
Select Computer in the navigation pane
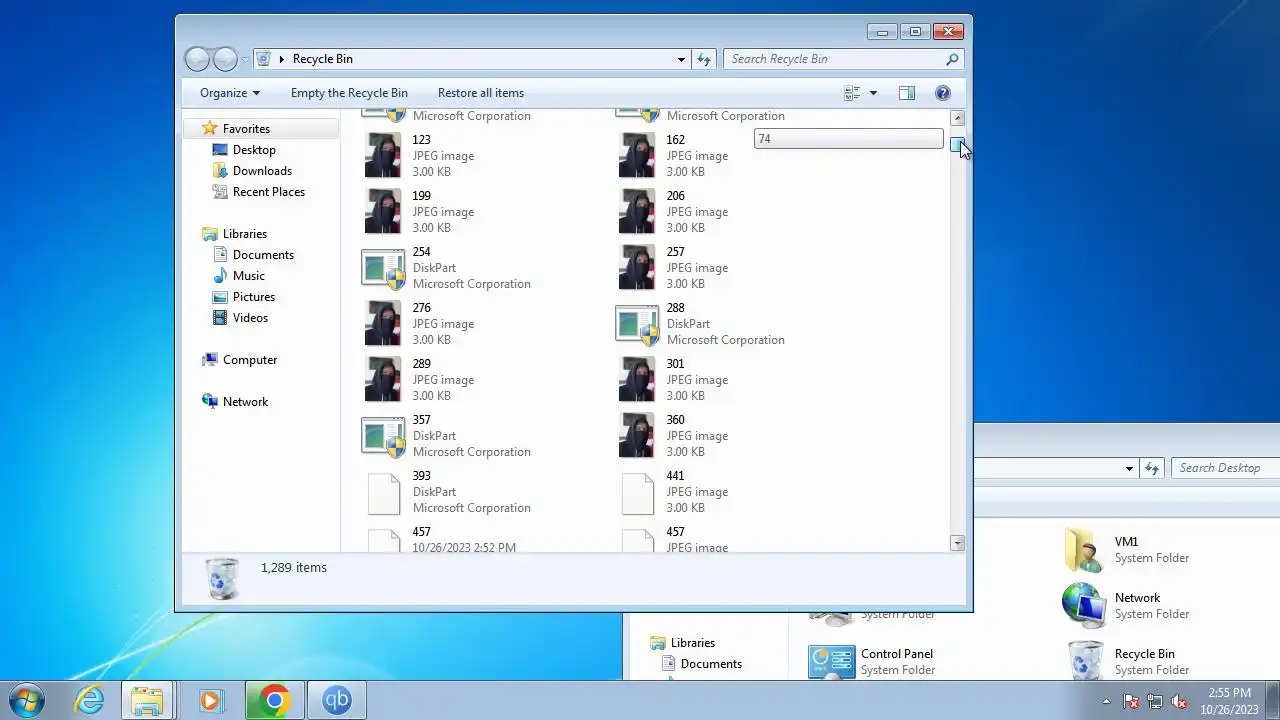[x=249, y=360]
